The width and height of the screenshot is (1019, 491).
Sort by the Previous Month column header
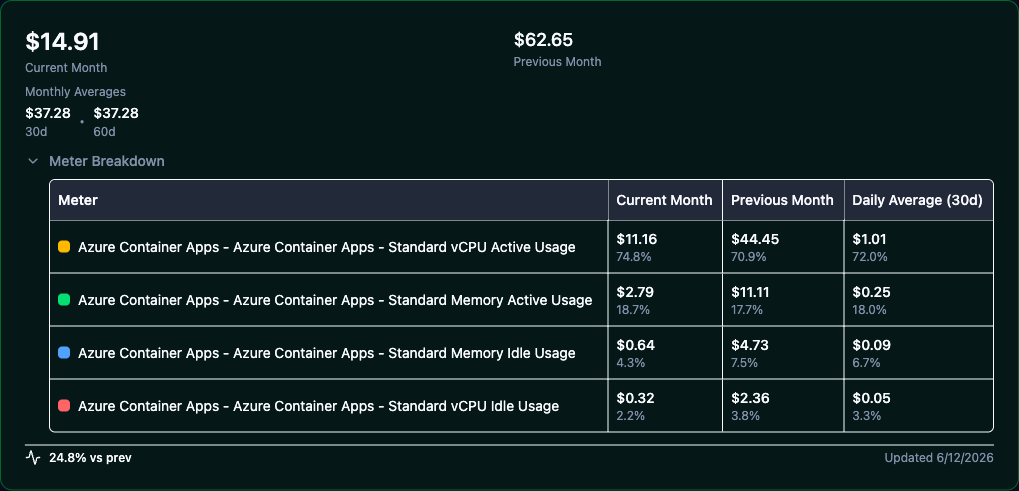click(783, 200)
